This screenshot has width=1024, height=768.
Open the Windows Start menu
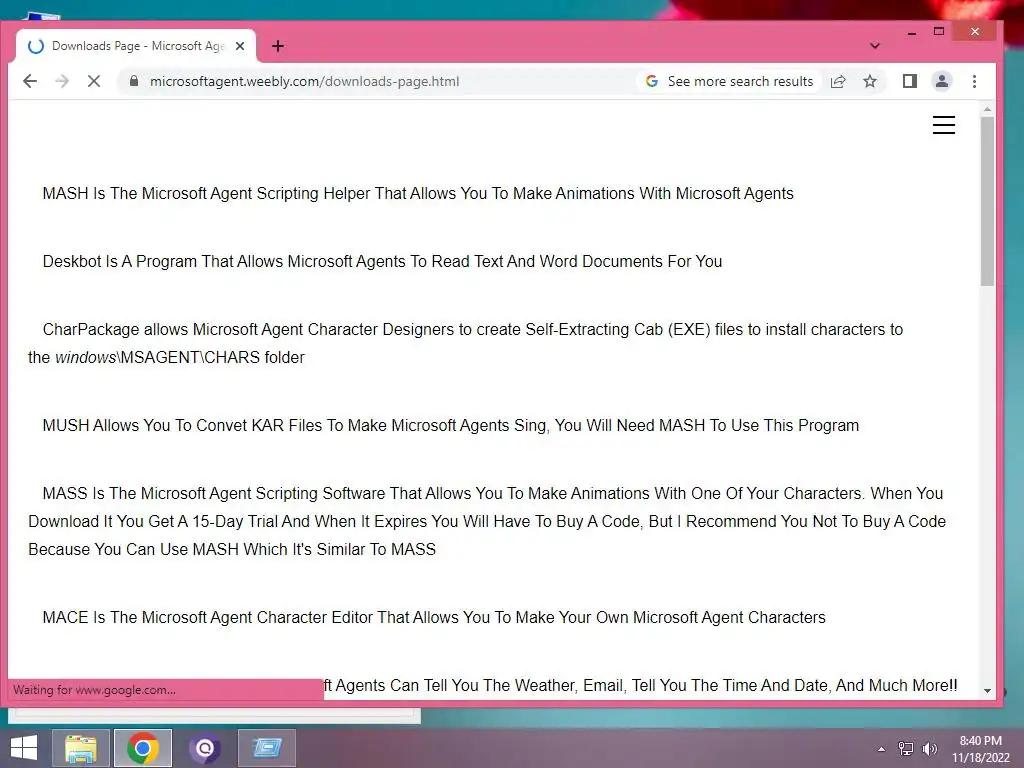24,748
